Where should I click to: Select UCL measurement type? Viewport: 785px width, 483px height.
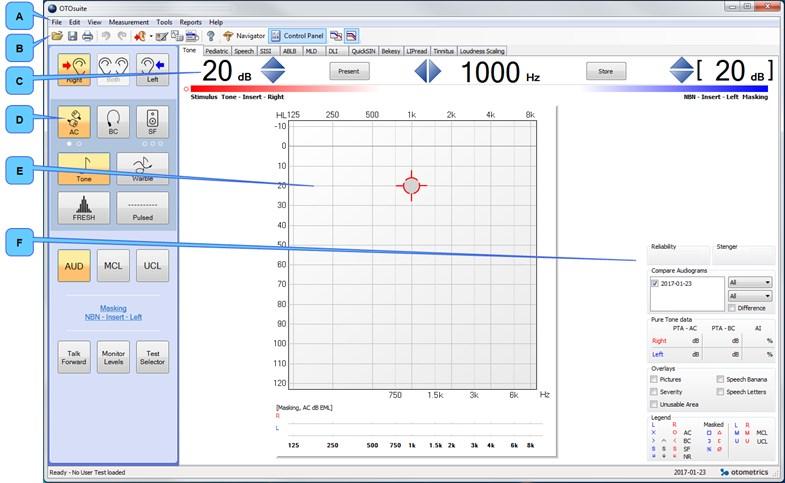[x=152, y=266]
